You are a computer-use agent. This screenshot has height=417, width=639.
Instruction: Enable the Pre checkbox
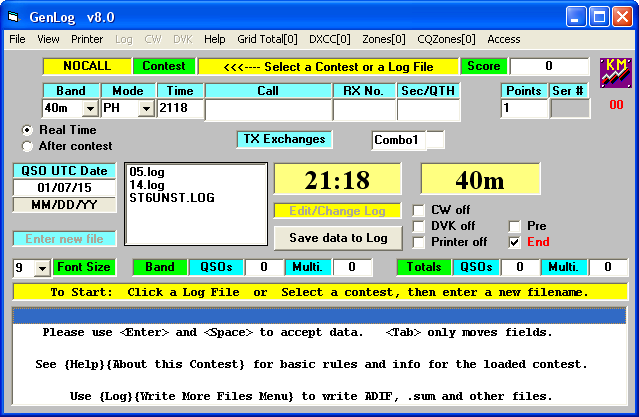[514, 226]
